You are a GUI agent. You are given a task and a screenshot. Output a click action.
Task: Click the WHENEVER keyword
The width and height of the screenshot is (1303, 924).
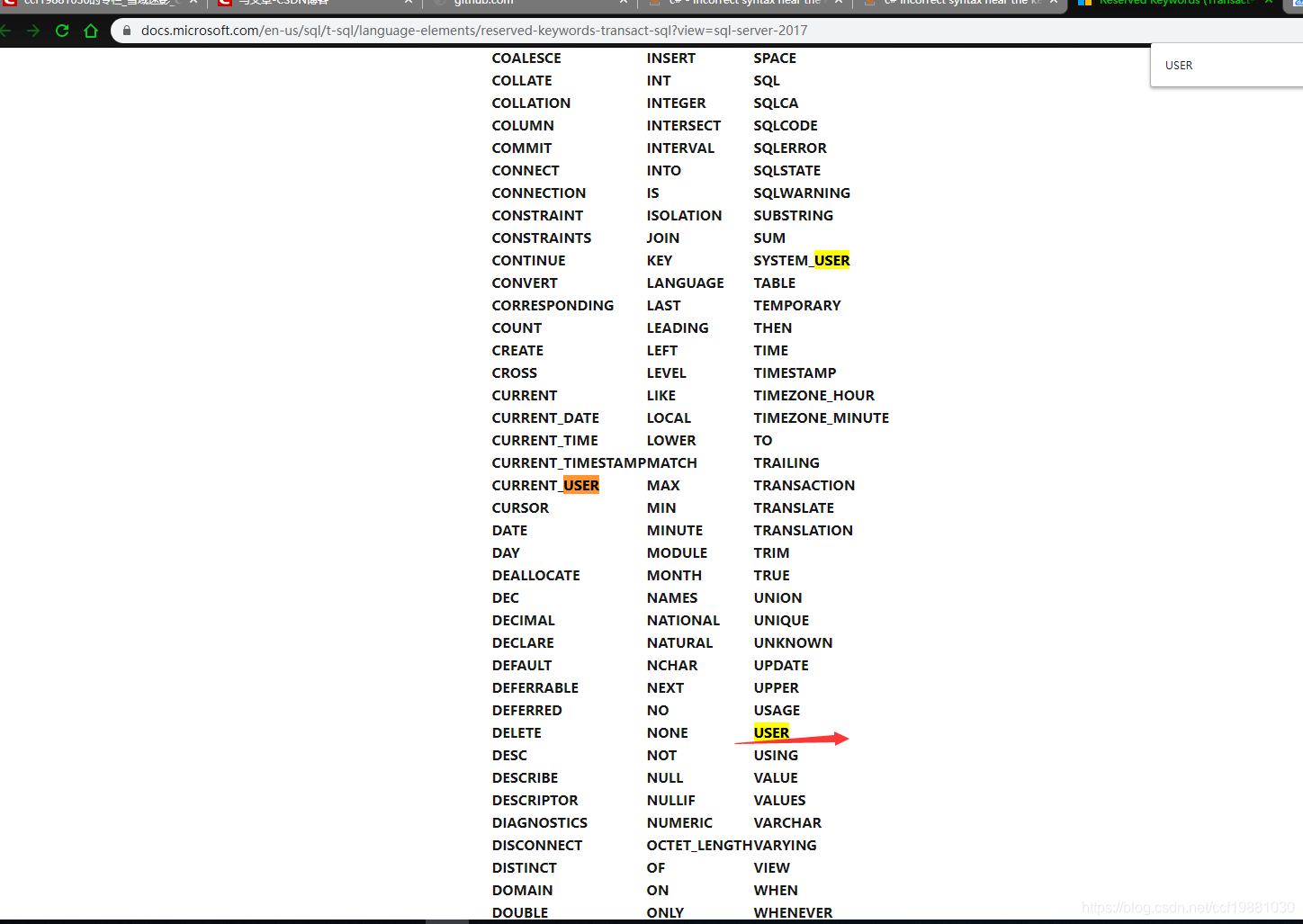[793, 913]
